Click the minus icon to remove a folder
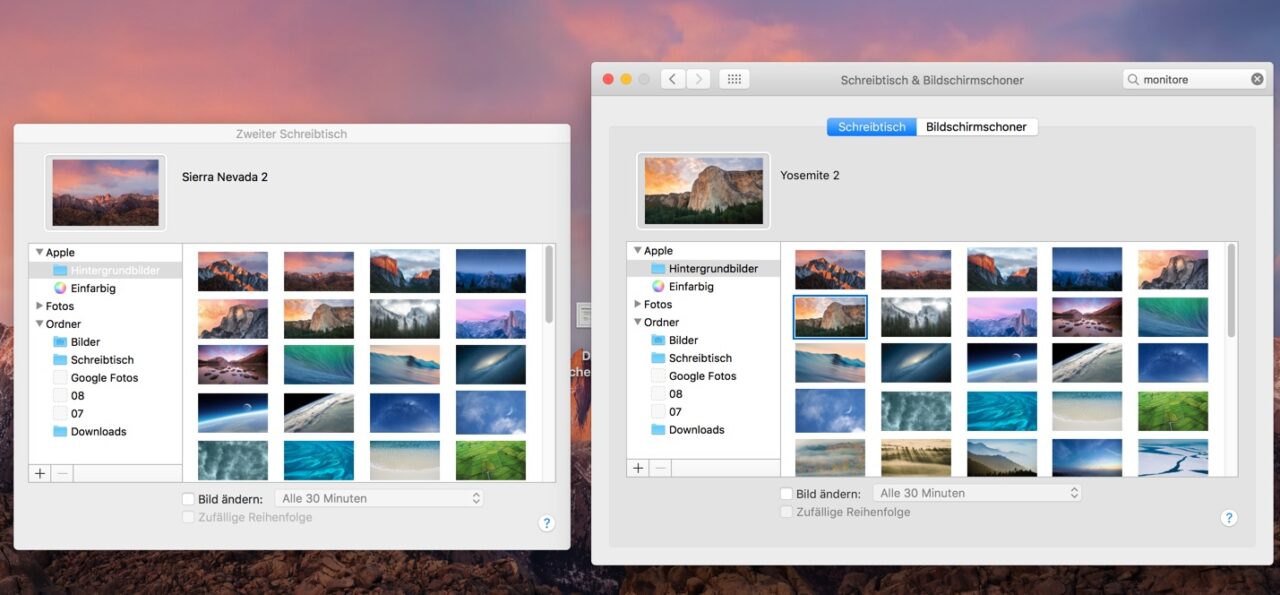This screenshot has width=1280, height=595. click(660, 468)
